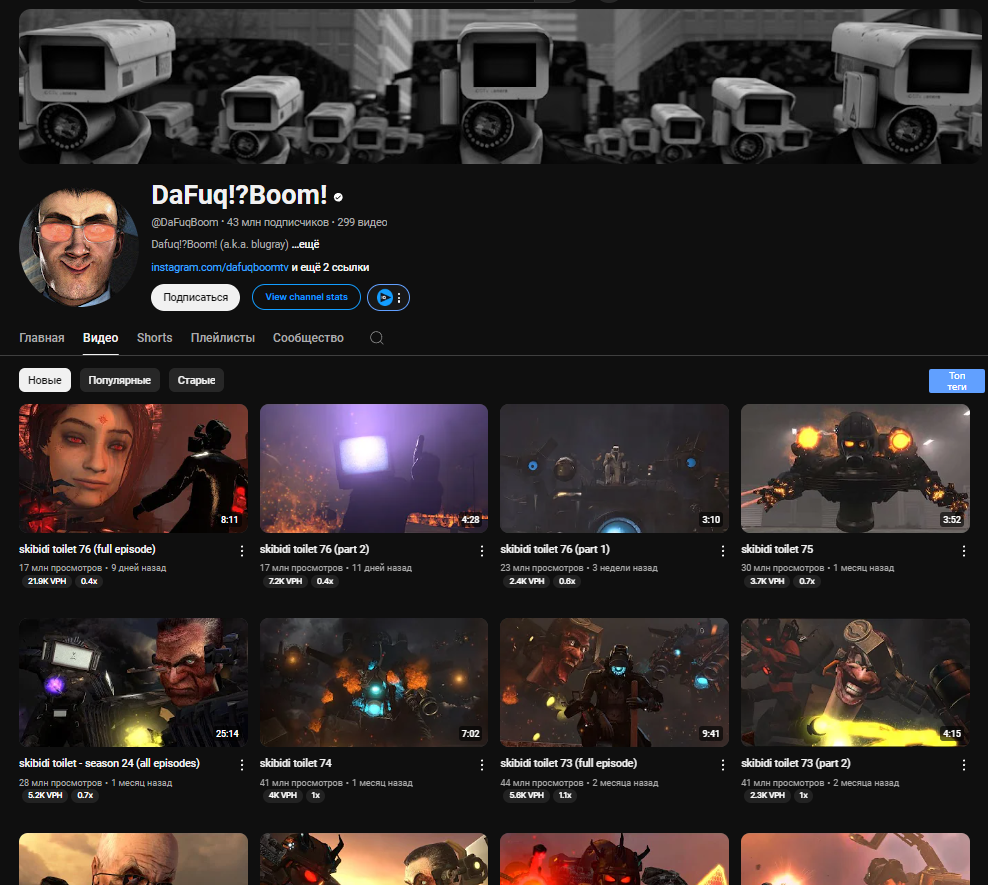This screenshot has height=885, width=988.
Task: Expand channel description via ...ещё
Action: pyautogui.click(x=306, y=244)
